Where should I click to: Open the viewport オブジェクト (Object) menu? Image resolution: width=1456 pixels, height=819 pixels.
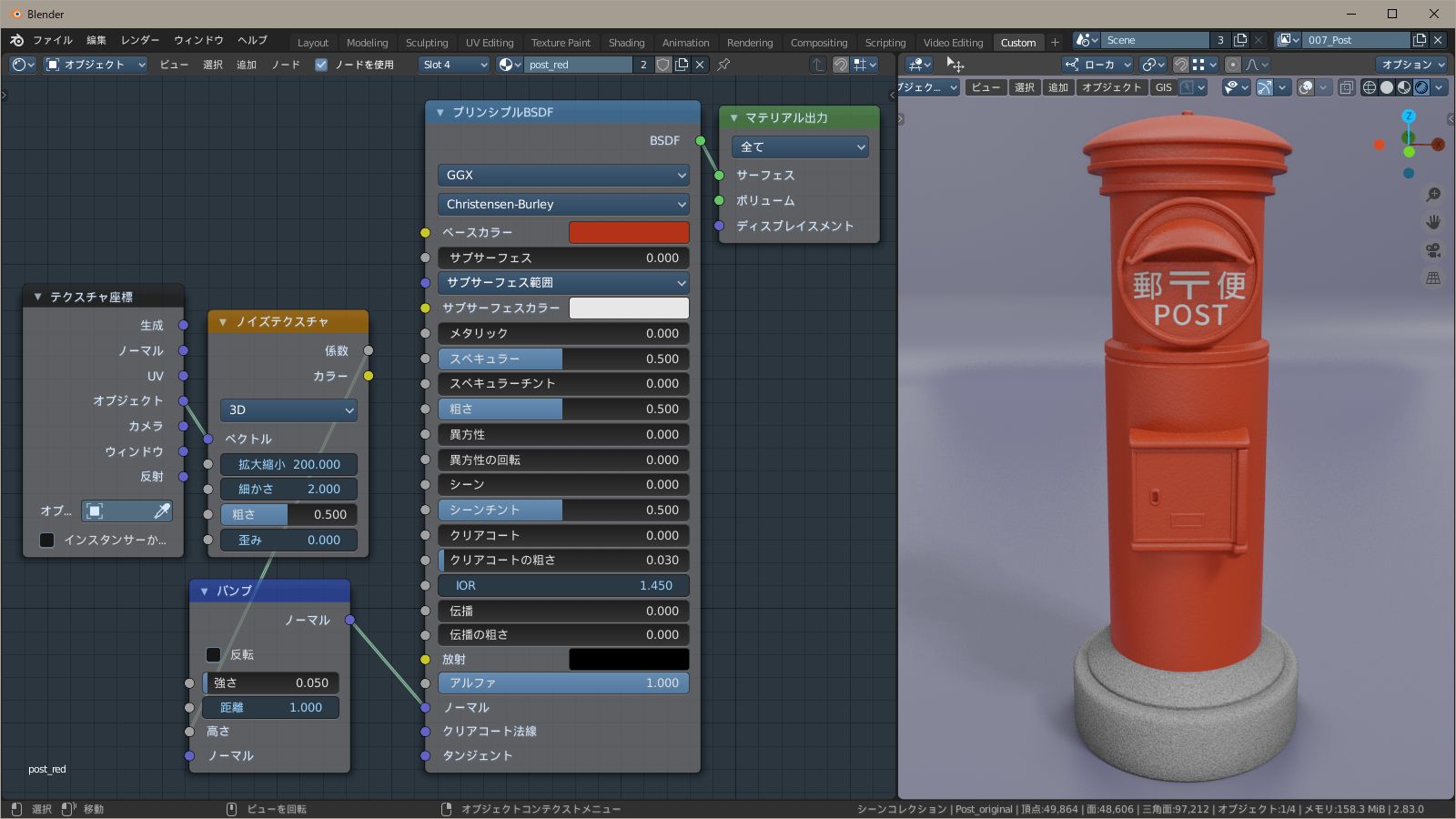click(1111, 87)
